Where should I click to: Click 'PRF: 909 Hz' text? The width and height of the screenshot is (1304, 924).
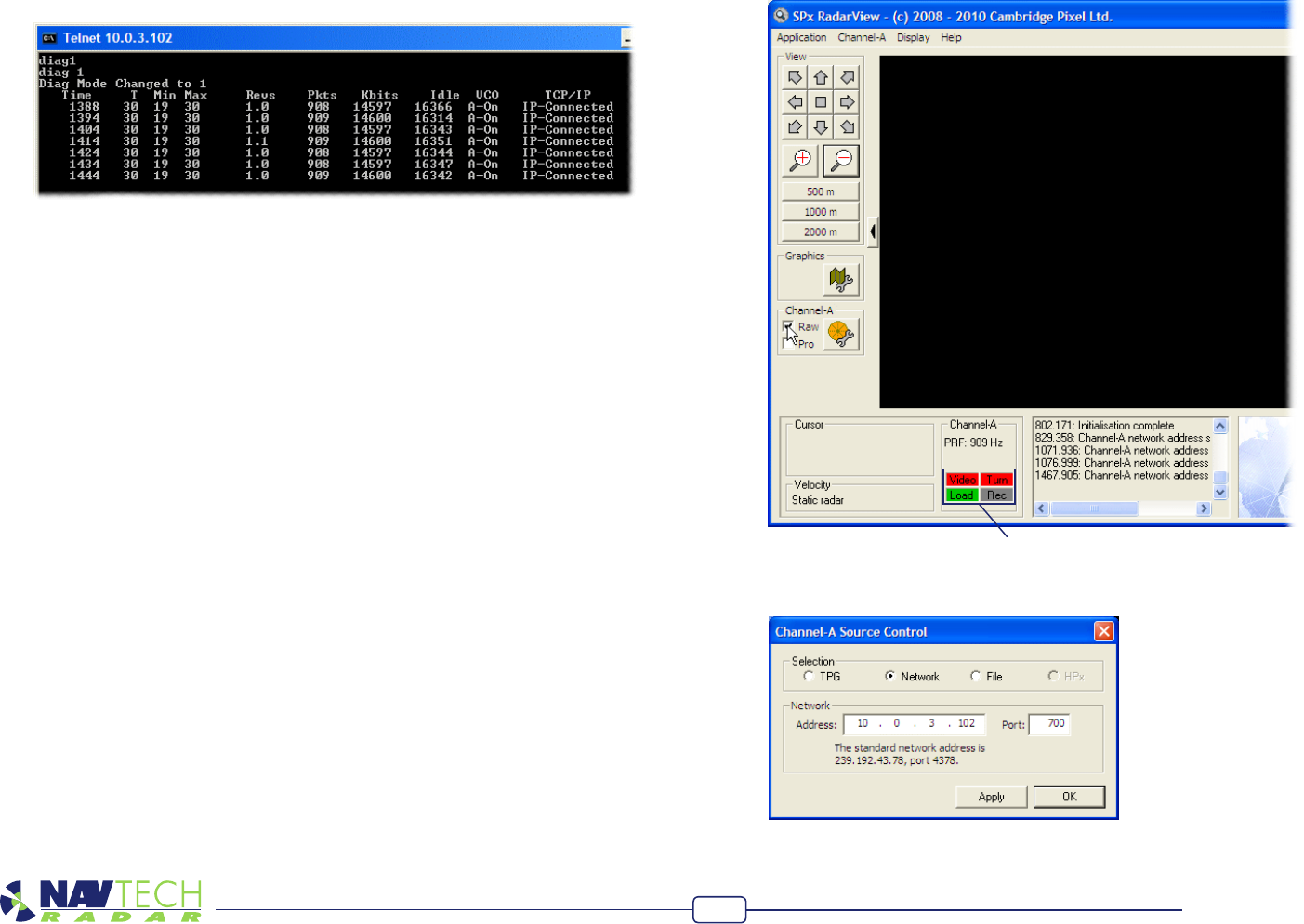pos(973,442)
